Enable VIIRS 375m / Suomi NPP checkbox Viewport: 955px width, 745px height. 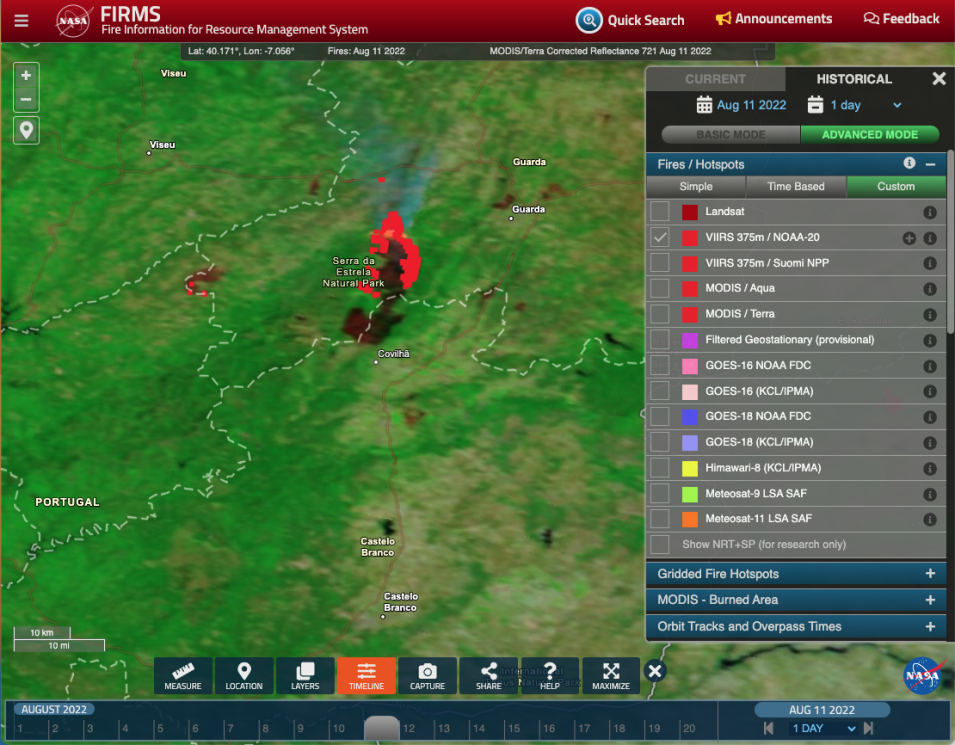tap(660, 263)
